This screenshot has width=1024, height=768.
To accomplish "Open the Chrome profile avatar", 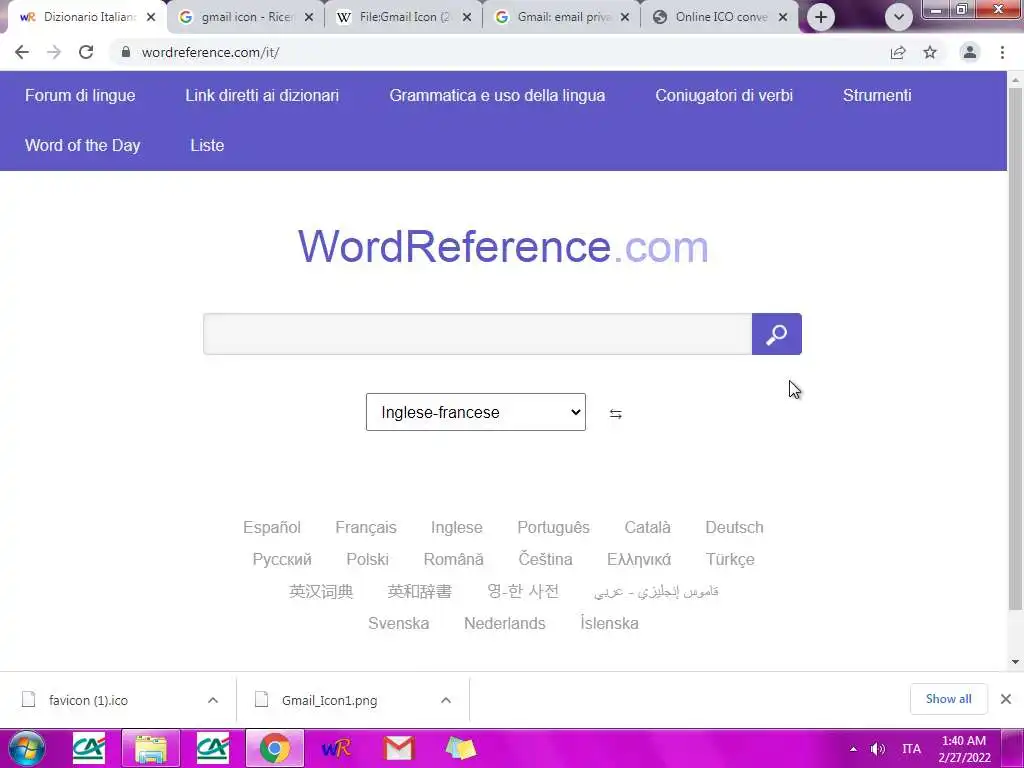I will pyautogui.click(x=970, y=52).
